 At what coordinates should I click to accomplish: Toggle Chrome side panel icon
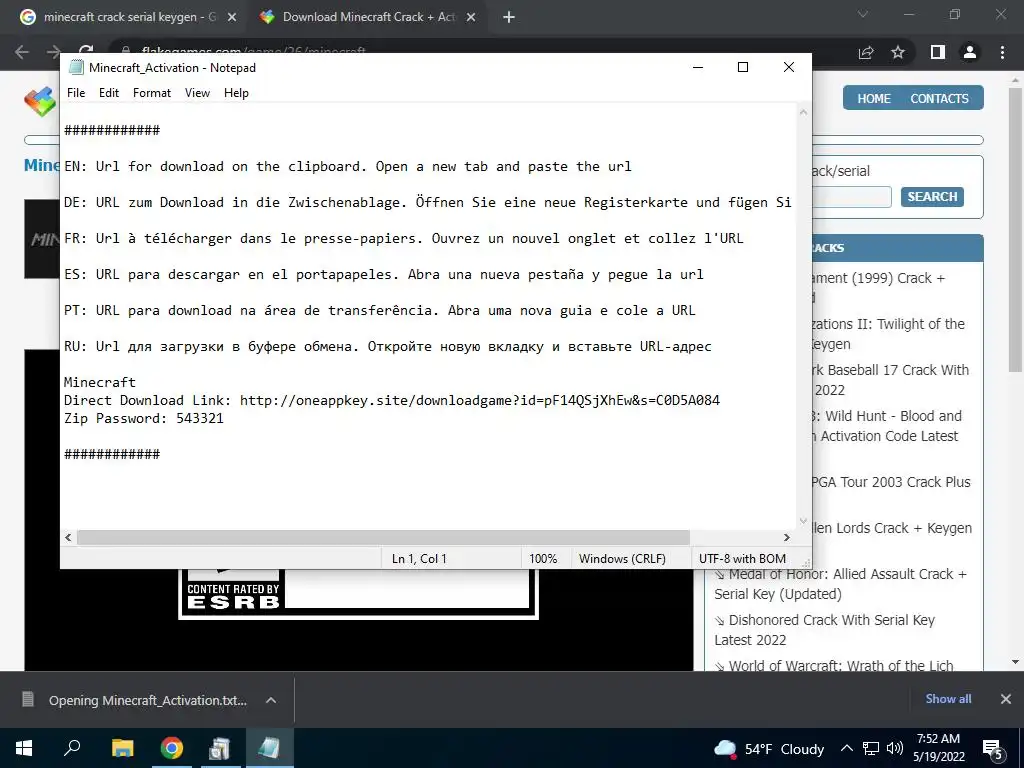pyautogui.click(x=938, y=52)
